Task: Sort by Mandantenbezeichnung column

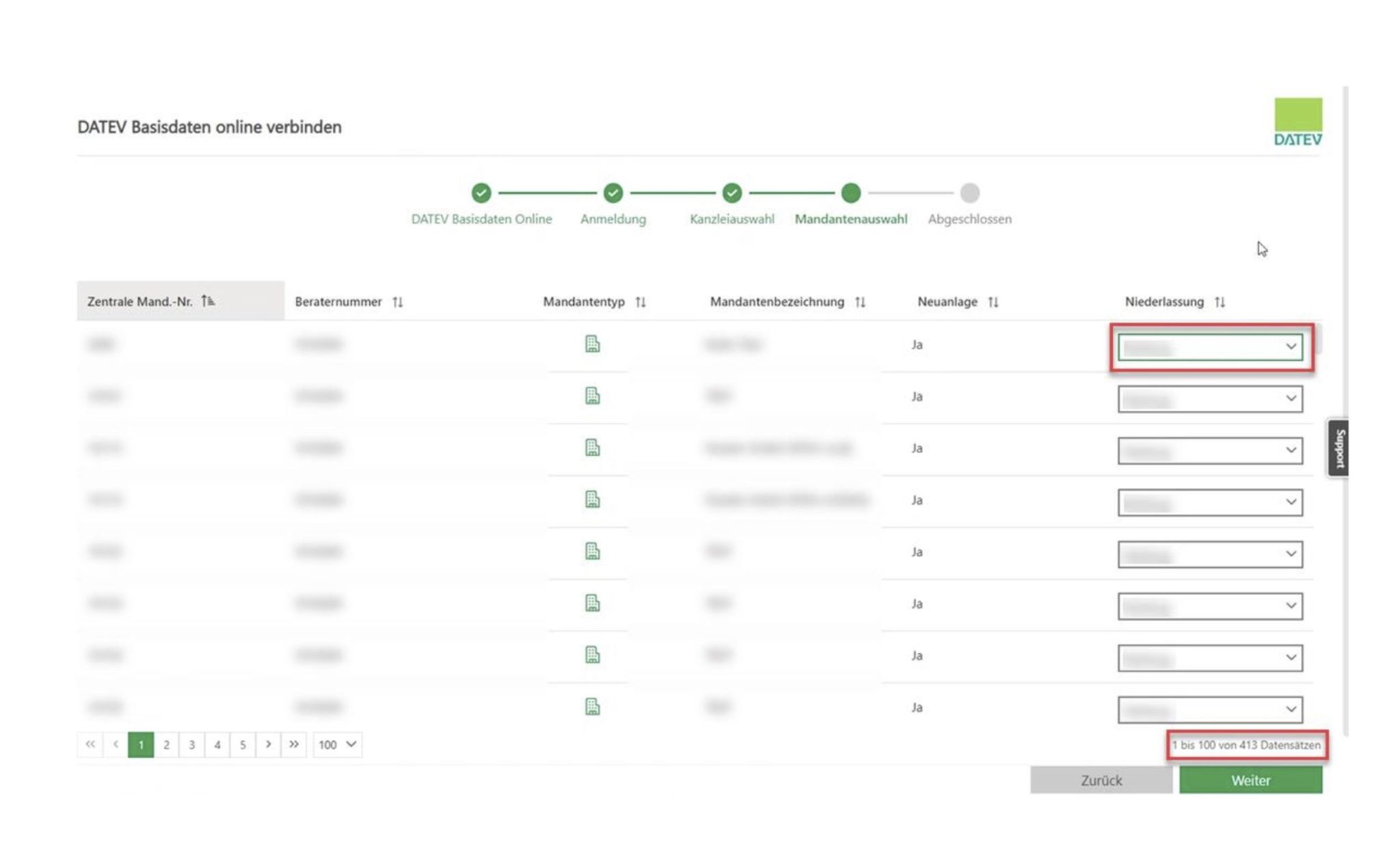Action: tap(860, 301)
